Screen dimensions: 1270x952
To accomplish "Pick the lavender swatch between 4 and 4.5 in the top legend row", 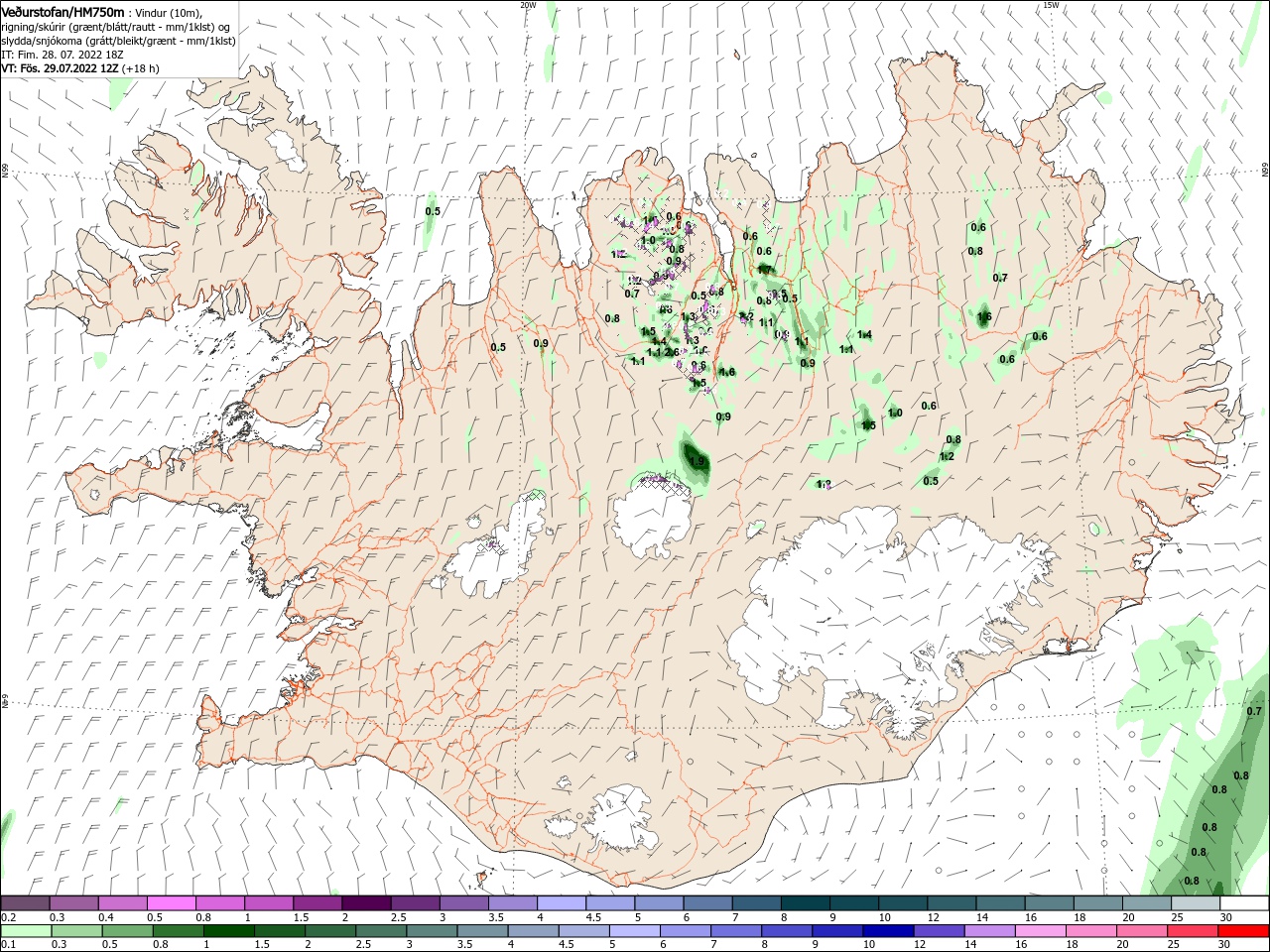I will click(x=560, y=903).
